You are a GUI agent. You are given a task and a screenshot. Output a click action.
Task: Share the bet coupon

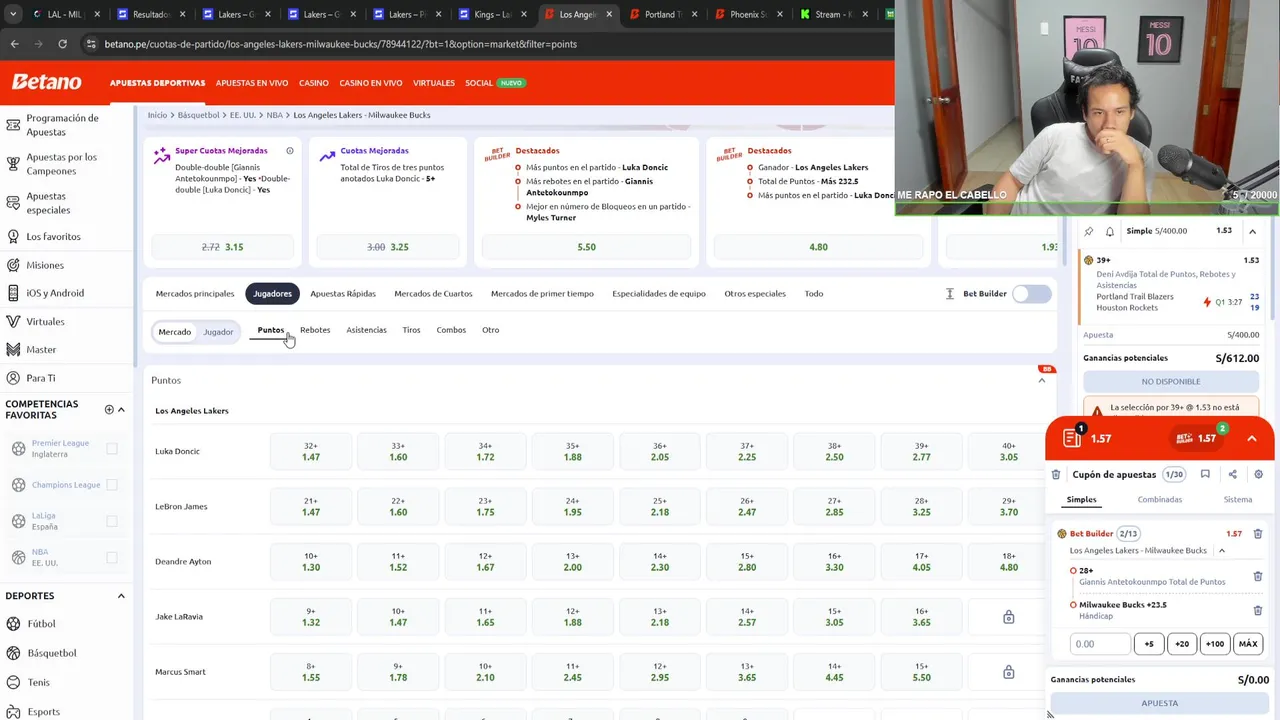click(x=1232, y=475)
